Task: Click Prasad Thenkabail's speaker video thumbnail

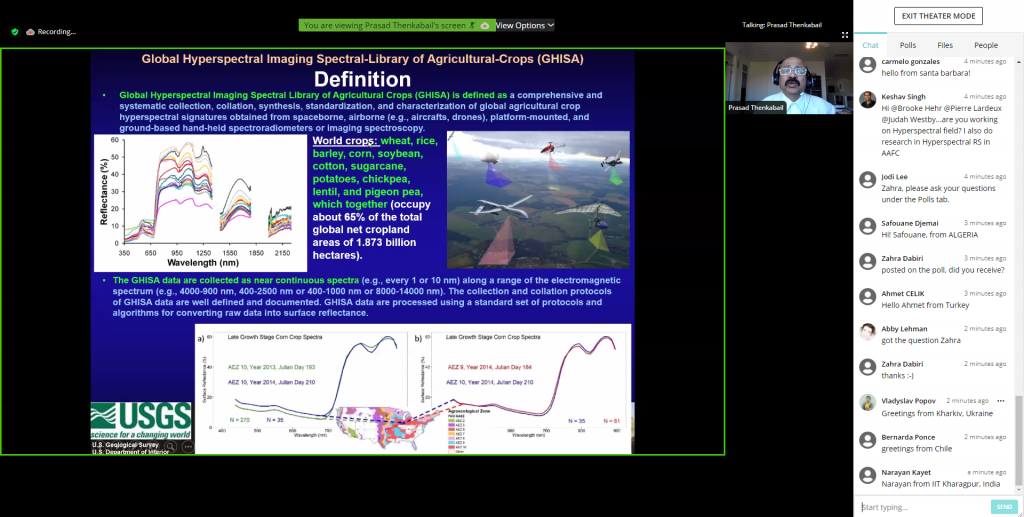Action: 786,78
